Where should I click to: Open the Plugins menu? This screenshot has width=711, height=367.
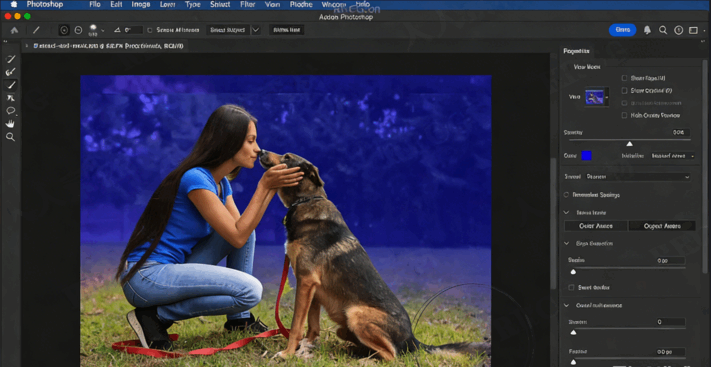click(301, 5)
